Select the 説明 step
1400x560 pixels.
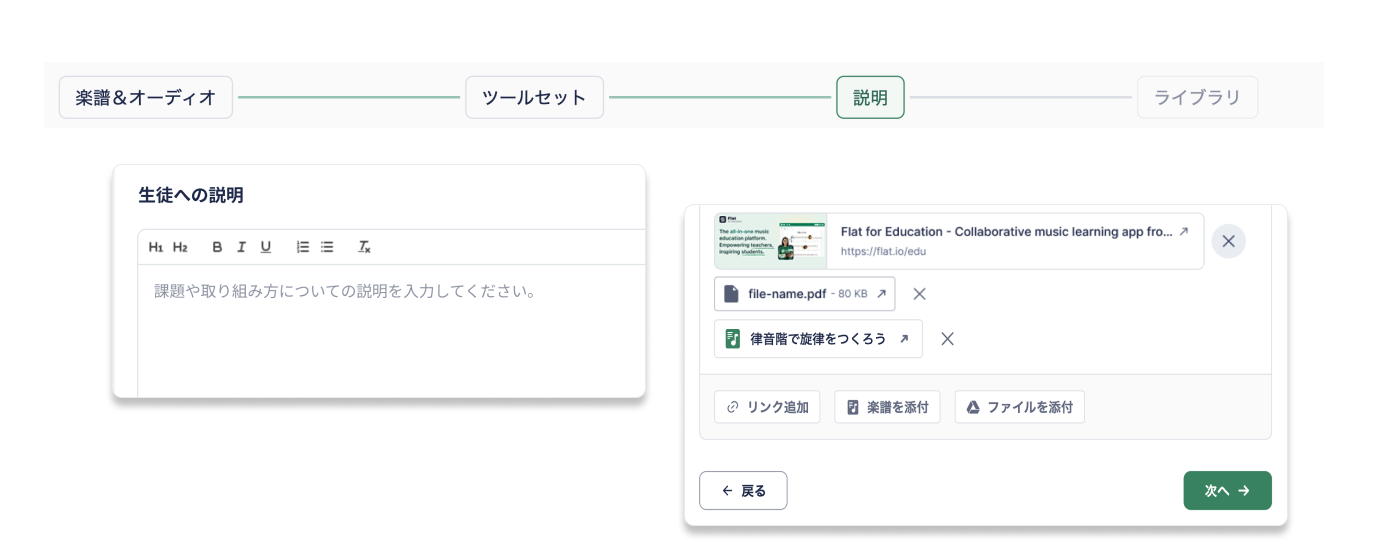pos(870,97)
